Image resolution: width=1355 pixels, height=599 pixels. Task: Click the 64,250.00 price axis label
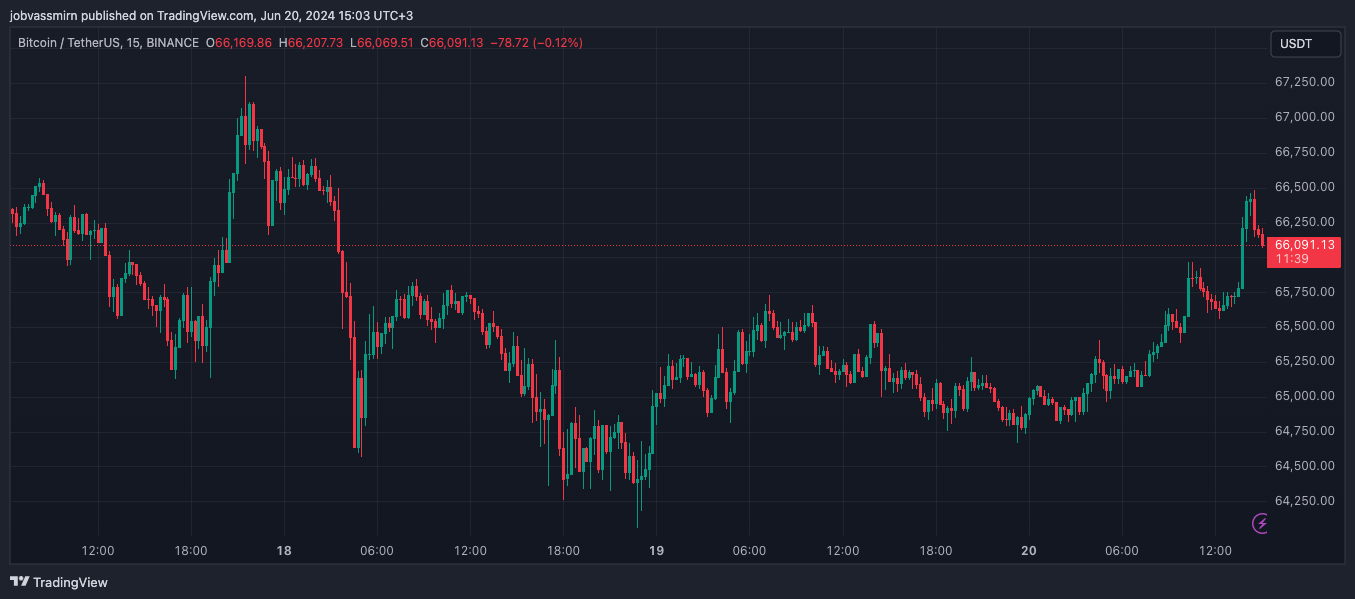(1304, 501)
